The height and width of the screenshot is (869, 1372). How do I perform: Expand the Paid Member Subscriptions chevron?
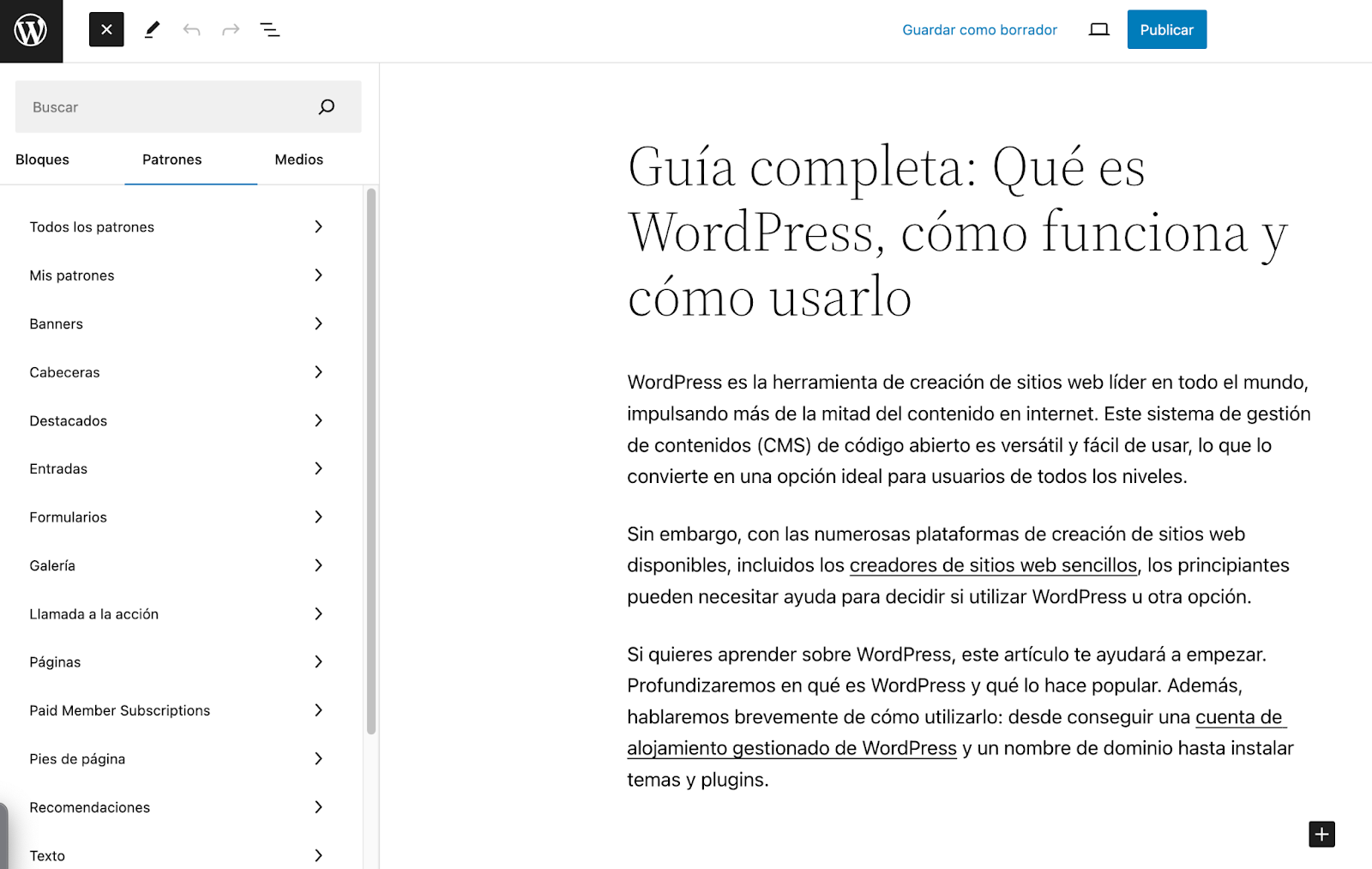pyautogui.click(x=318, y=710)
